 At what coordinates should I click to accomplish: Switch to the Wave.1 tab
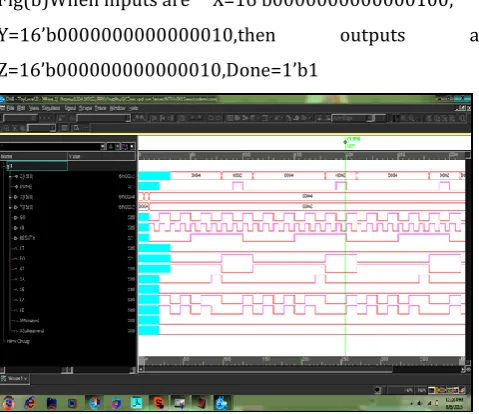(15, 379)
